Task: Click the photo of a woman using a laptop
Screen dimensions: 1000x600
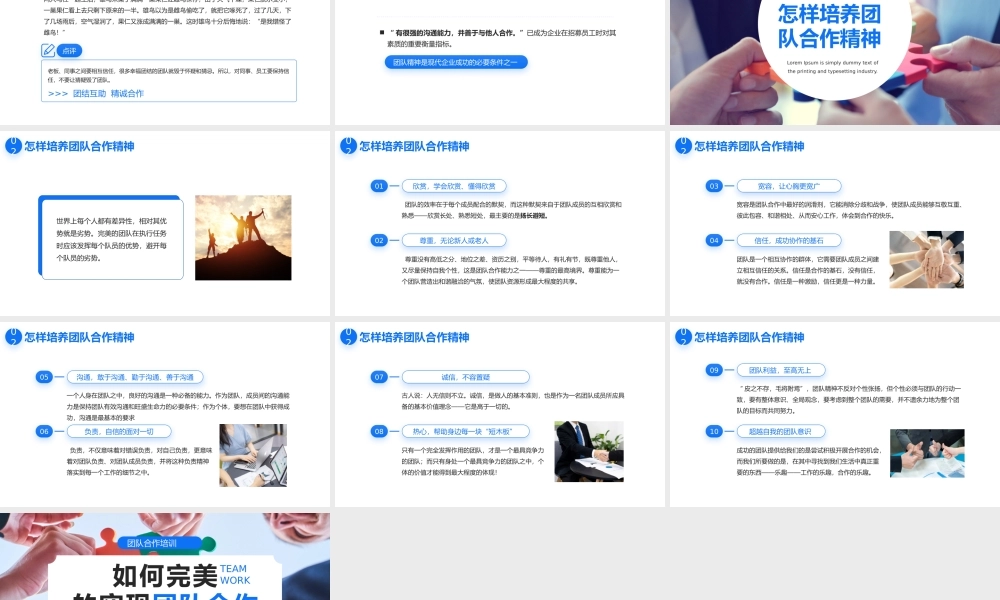Action: coord(253,455)
